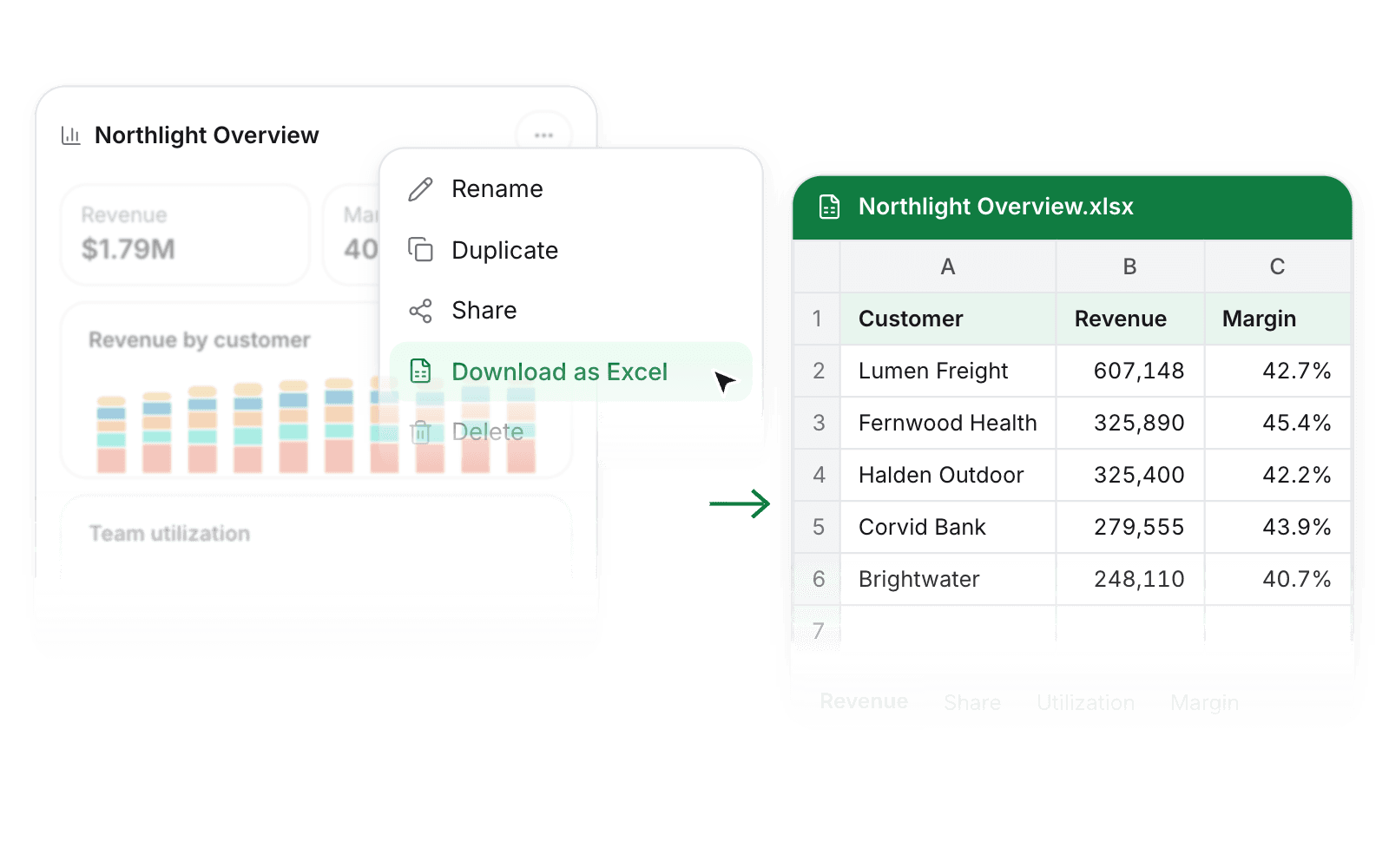Viewport: 1389px width, 868px height.
Task: Click the spreadsheet icon next to Download as Excel
Action: [x=421, y=372]
